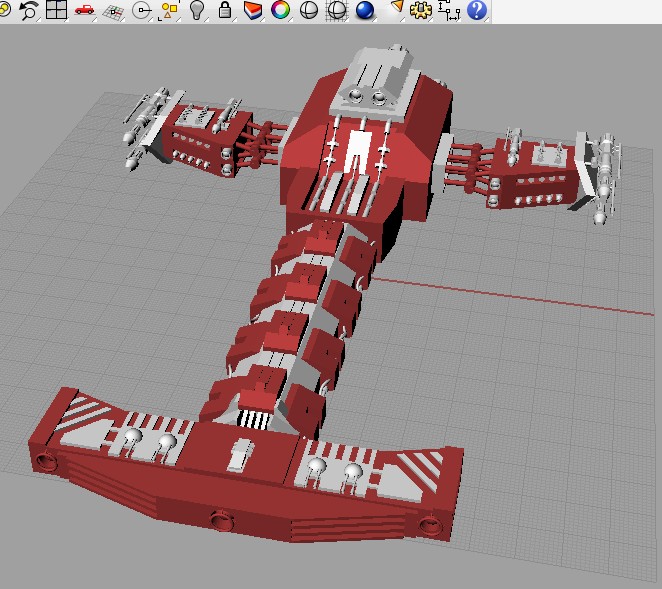Image resolution: width=662 pixels, height=589 pixels.
Task: Click the Select Objects shapes icon
Action: 168,10
